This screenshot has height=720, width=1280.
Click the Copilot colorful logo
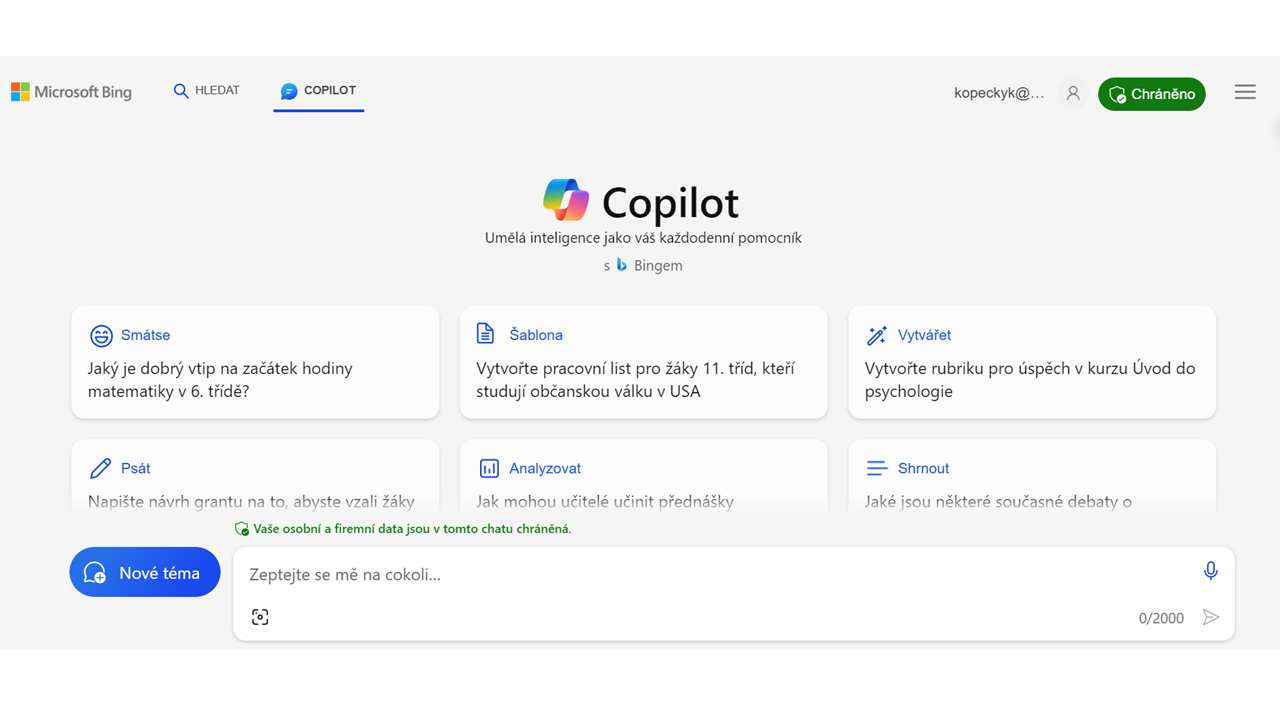click(x=566, y=200)
